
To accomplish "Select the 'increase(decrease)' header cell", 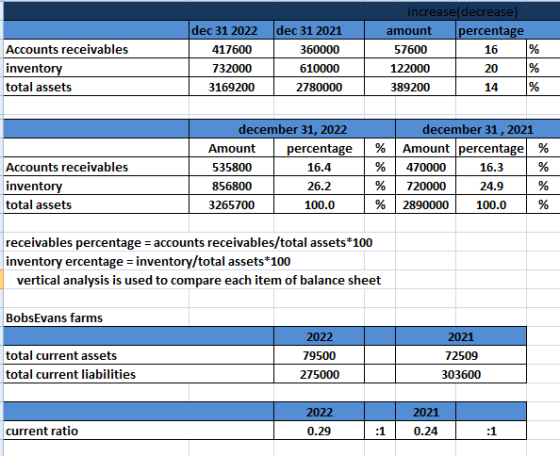I will pyautogui.click(x=462, y=12).
